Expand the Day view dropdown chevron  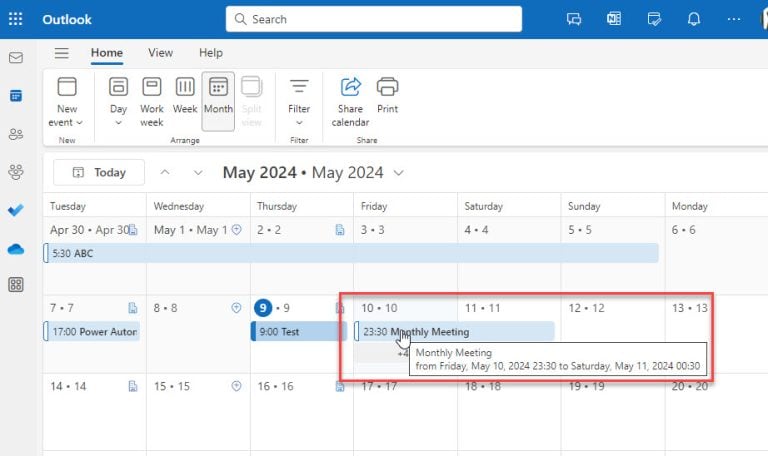point(118,123)
